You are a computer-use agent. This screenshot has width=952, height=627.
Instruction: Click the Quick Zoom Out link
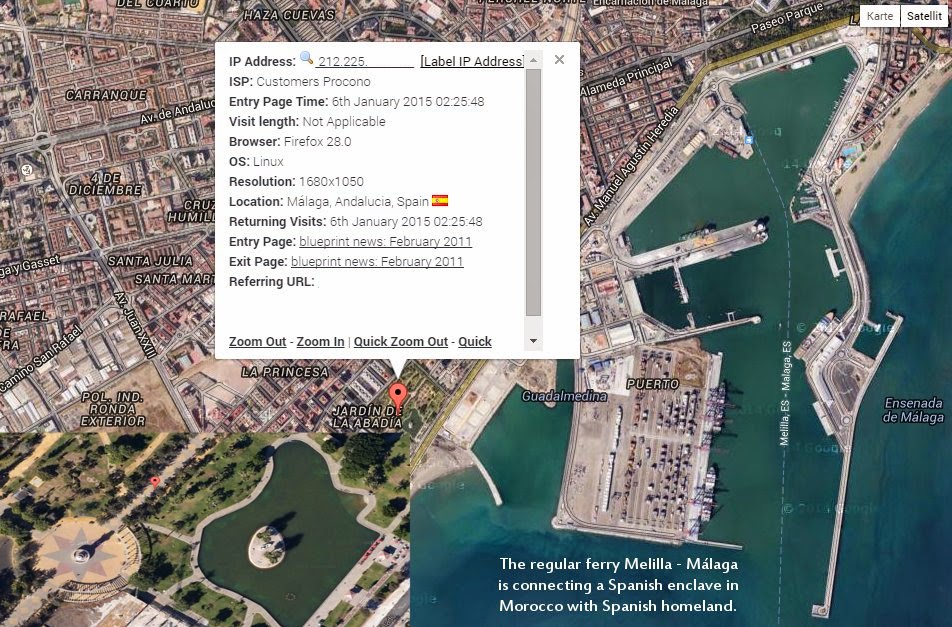(401, 342)
